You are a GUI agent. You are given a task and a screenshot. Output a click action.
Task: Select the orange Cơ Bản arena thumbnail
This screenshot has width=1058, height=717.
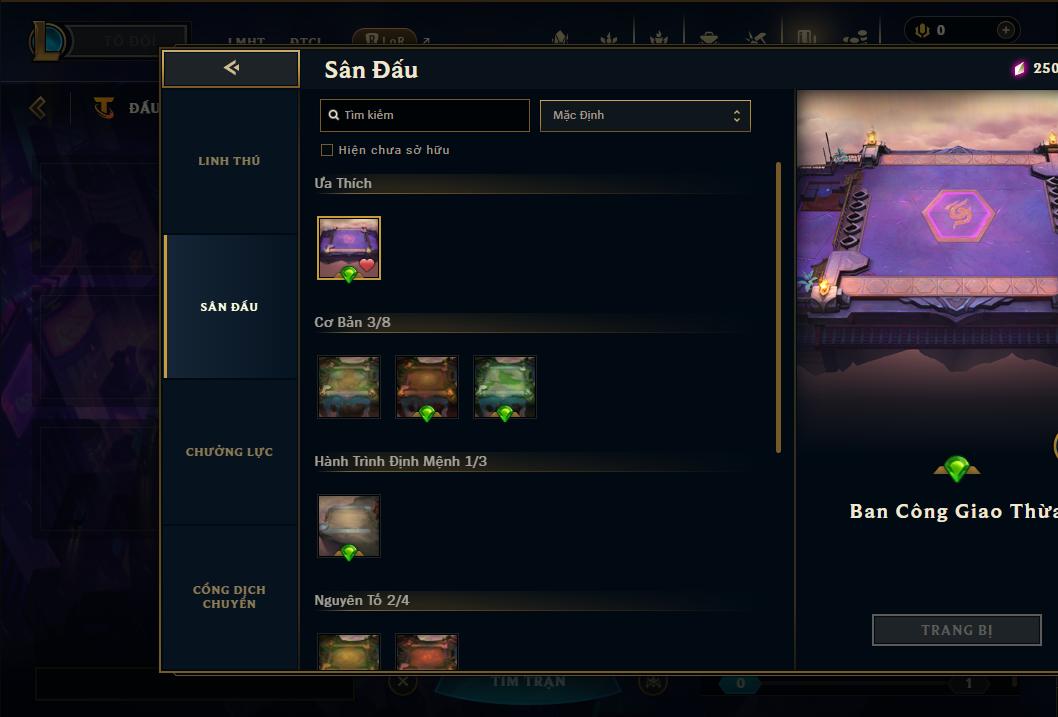click(x=426, y=387)
